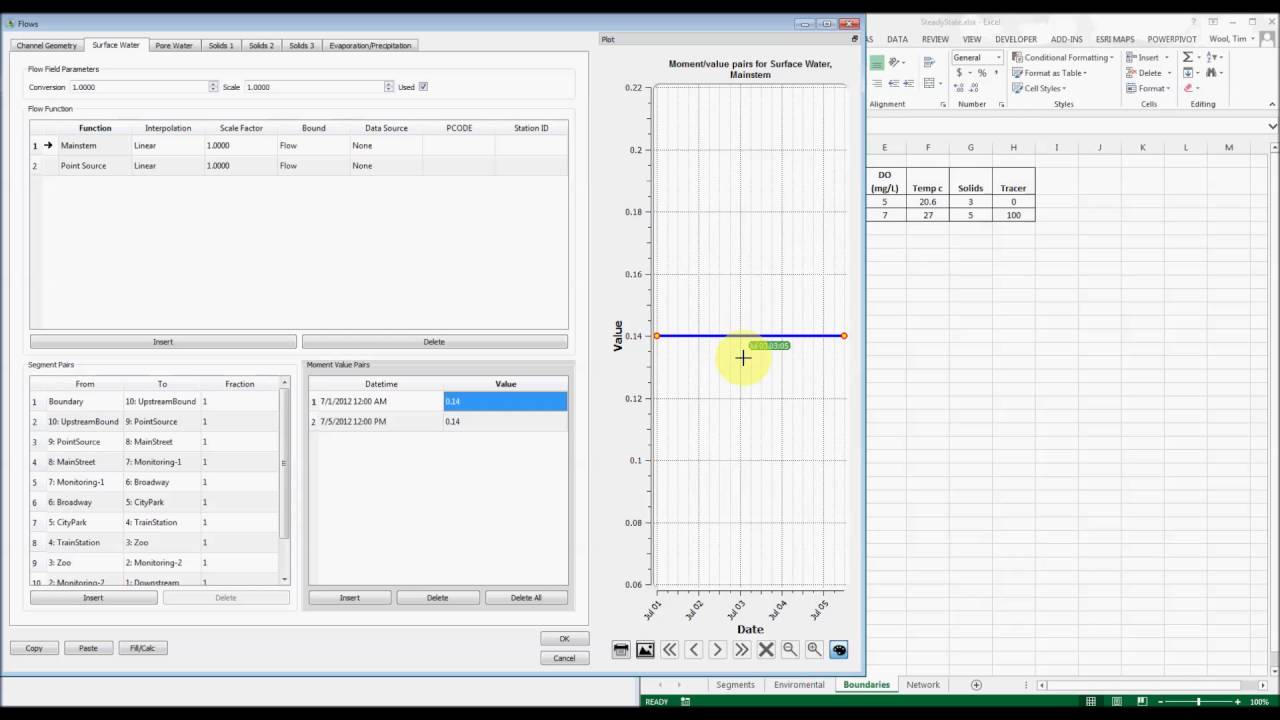
Task: Open the plot color palette icon
Action: [839, 650]
